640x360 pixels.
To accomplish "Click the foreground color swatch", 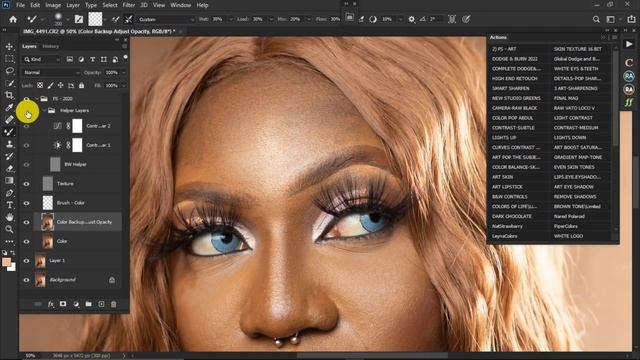I will [x=6, y=262].
